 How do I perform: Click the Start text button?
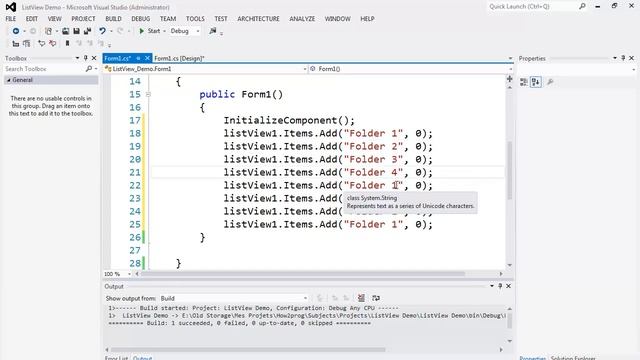(153, 31)
